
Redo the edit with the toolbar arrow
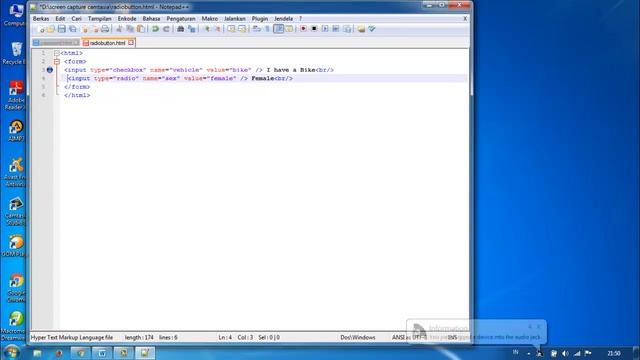(166, 29)
